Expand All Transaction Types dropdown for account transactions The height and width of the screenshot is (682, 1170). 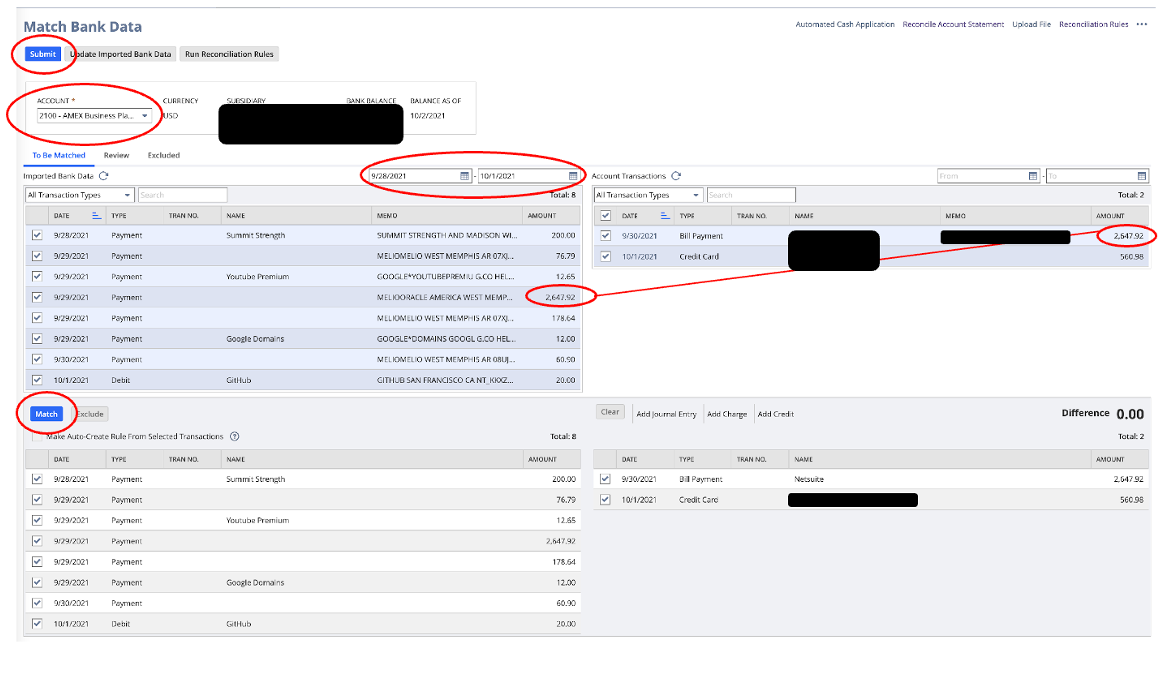pos(648,195)
